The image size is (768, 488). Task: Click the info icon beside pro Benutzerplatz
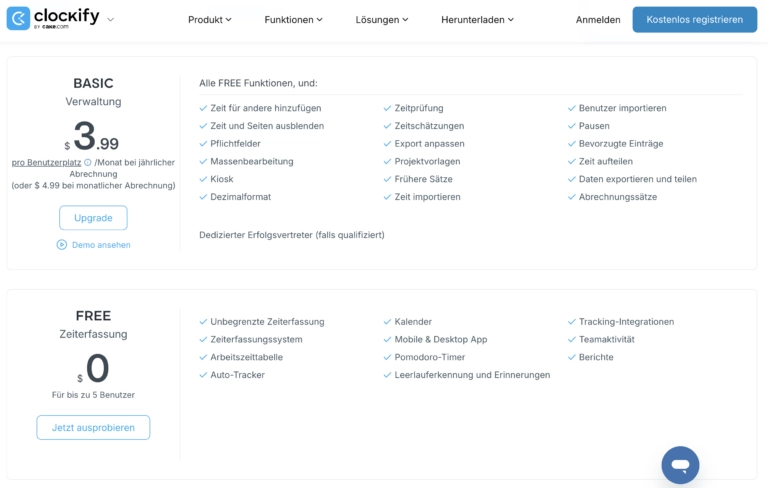click(x=88, y=162)
